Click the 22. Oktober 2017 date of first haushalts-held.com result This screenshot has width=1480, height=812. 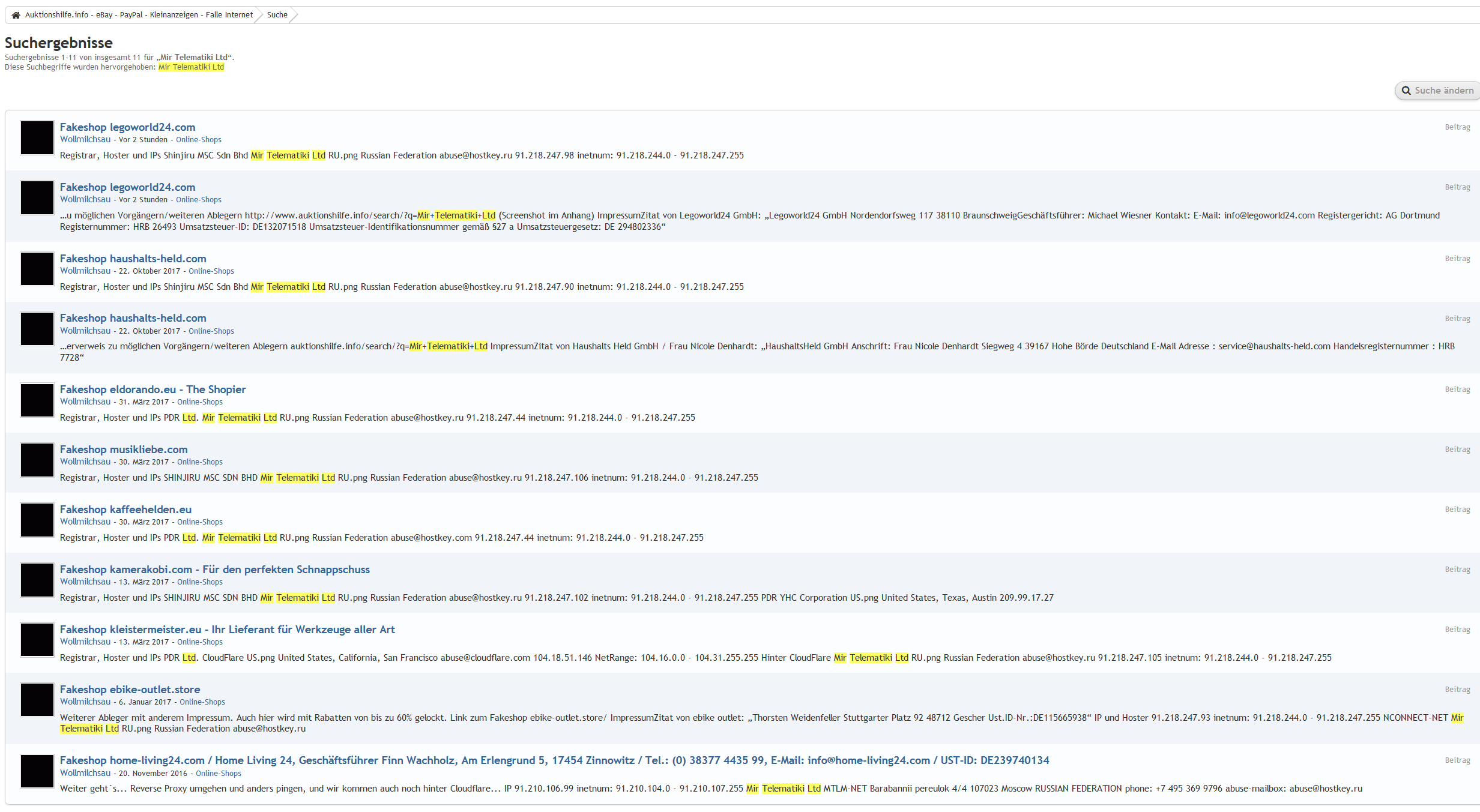[150, 271]
